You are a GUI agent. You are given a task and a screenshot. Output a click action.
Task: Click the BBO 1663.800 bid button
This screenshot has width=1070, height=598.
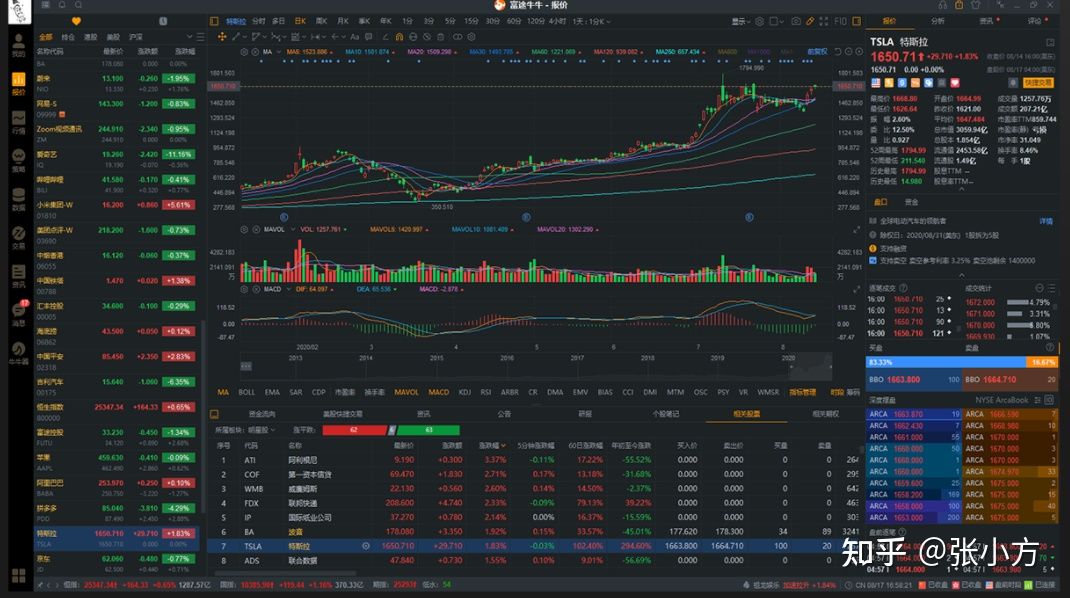point(914,379)
